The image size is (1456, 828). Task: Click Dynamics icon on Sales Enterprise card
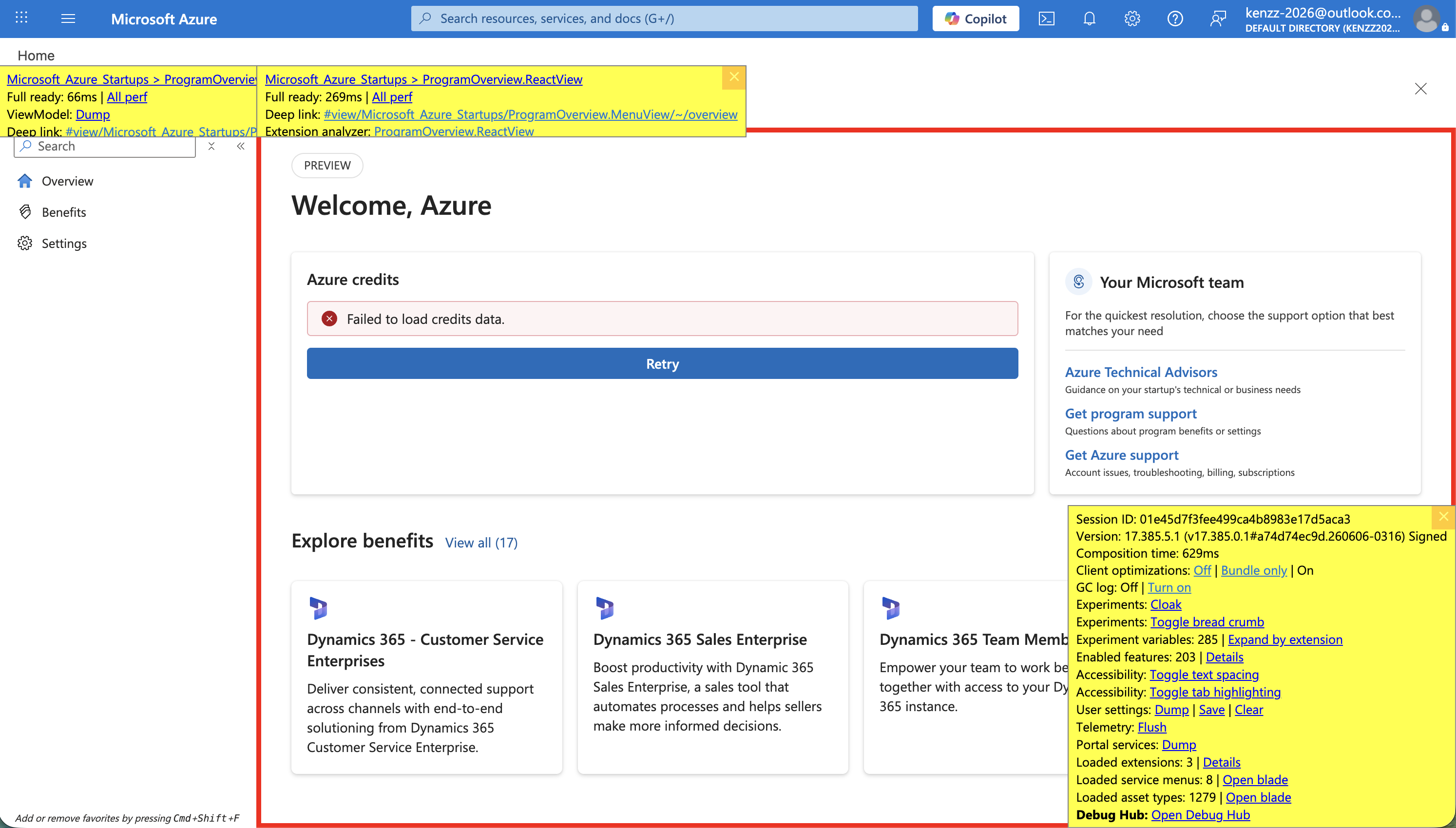(x=605, y=608)
